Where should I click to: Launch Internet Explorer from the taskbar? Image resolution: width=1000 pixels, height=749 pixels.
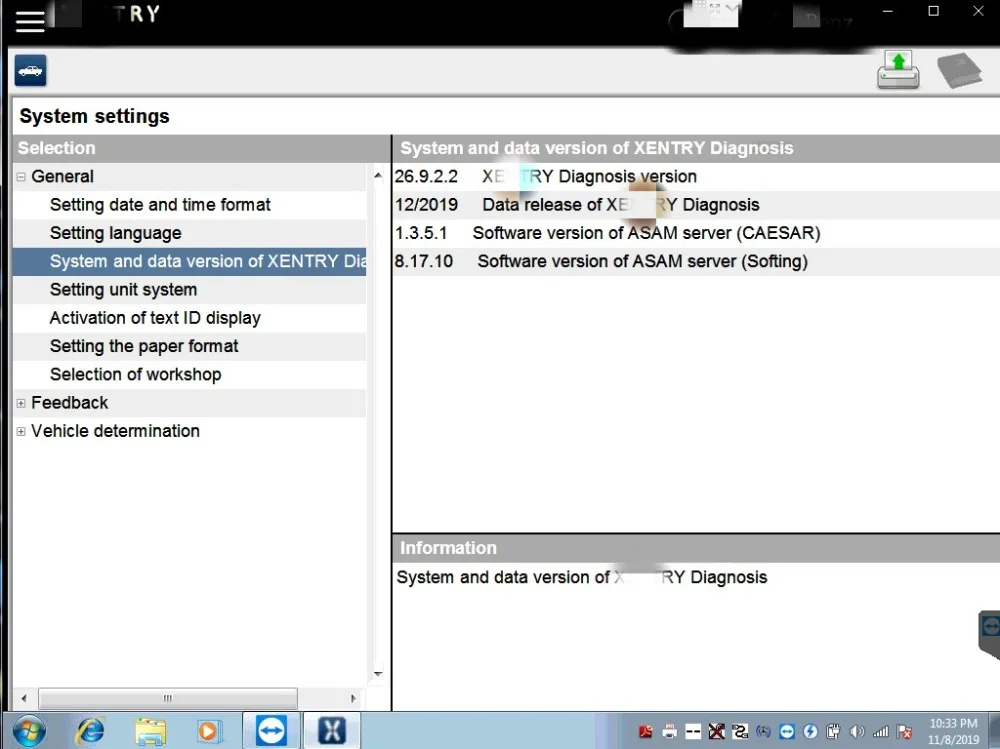(x=90, y=731)
